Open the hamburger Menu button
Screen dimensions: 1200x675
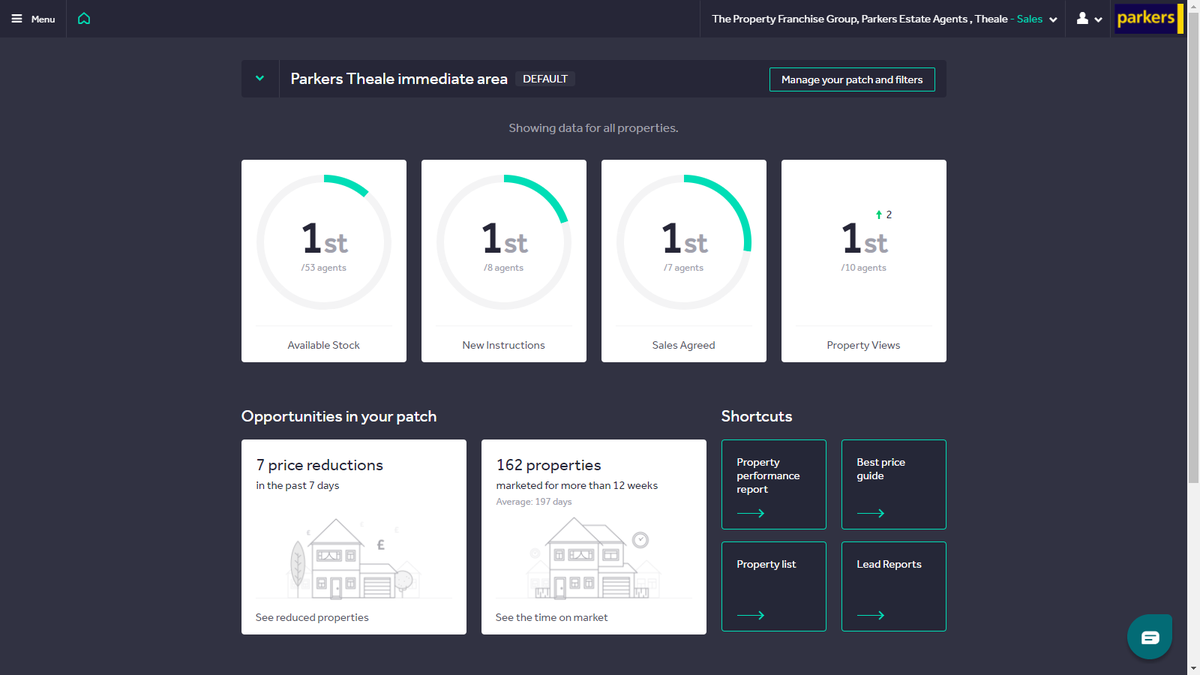pos(33,19)
